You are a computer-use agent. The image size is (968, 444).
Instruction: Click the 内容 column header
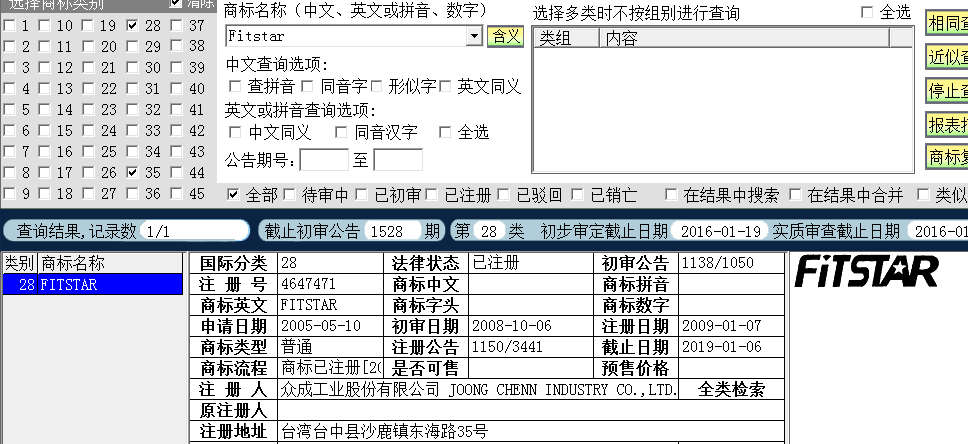tap(745, 38)
